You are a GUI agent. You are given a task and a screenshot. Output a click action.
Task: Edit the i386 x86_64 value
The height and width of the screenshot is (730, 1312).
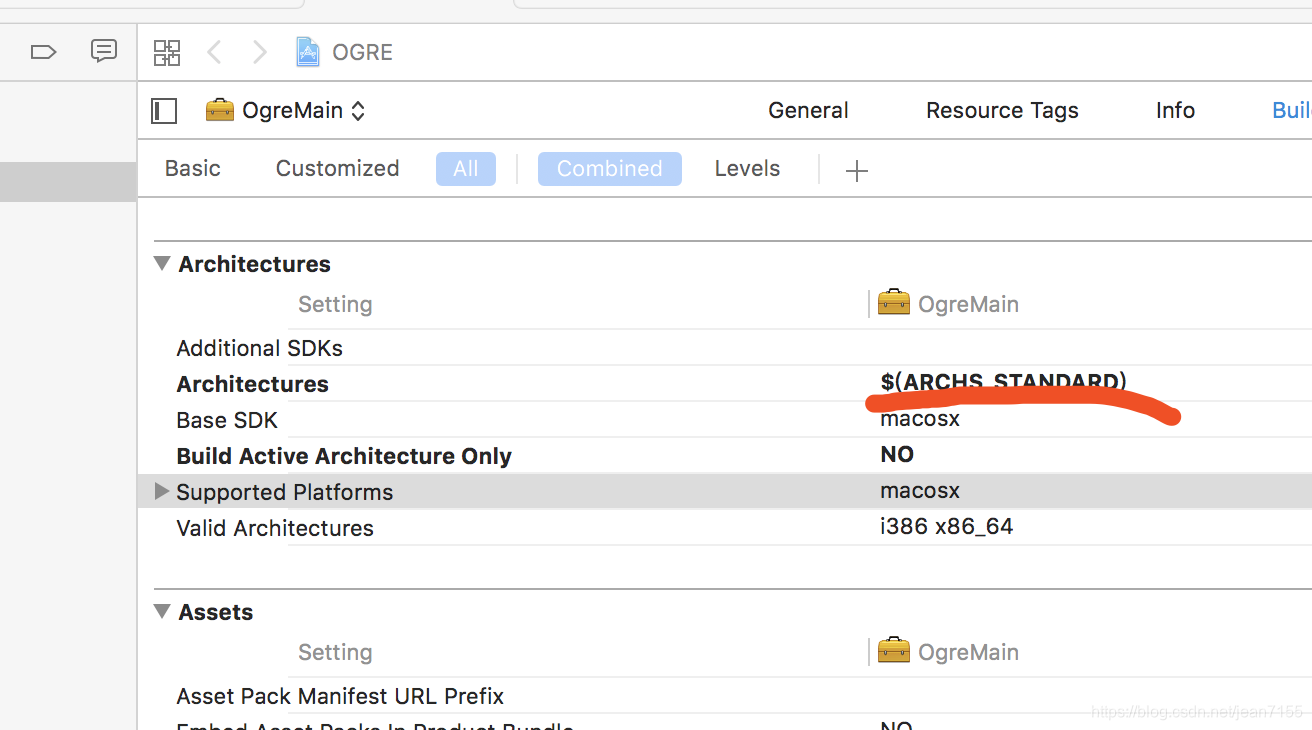click(x=947, y=527)
